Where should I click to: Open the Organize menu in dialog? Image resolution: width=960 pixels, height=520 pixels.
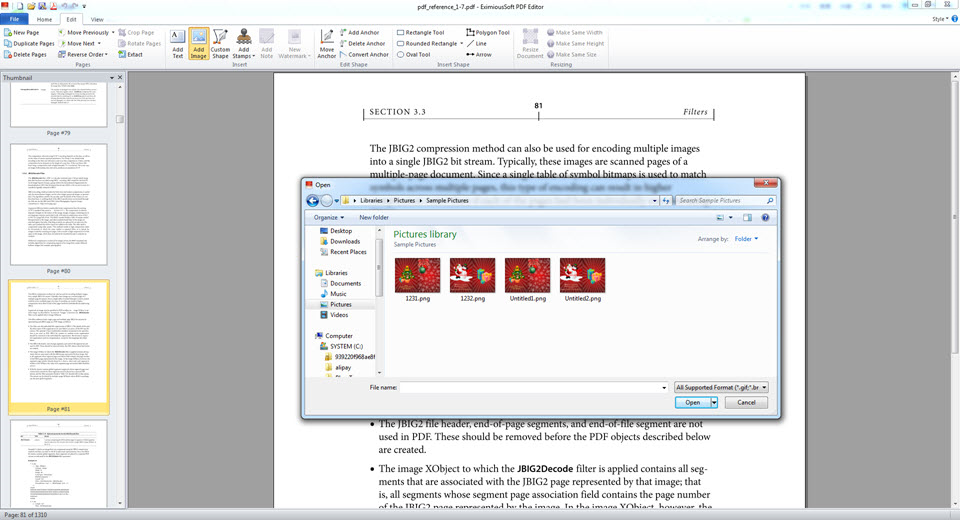coord(329,217)
